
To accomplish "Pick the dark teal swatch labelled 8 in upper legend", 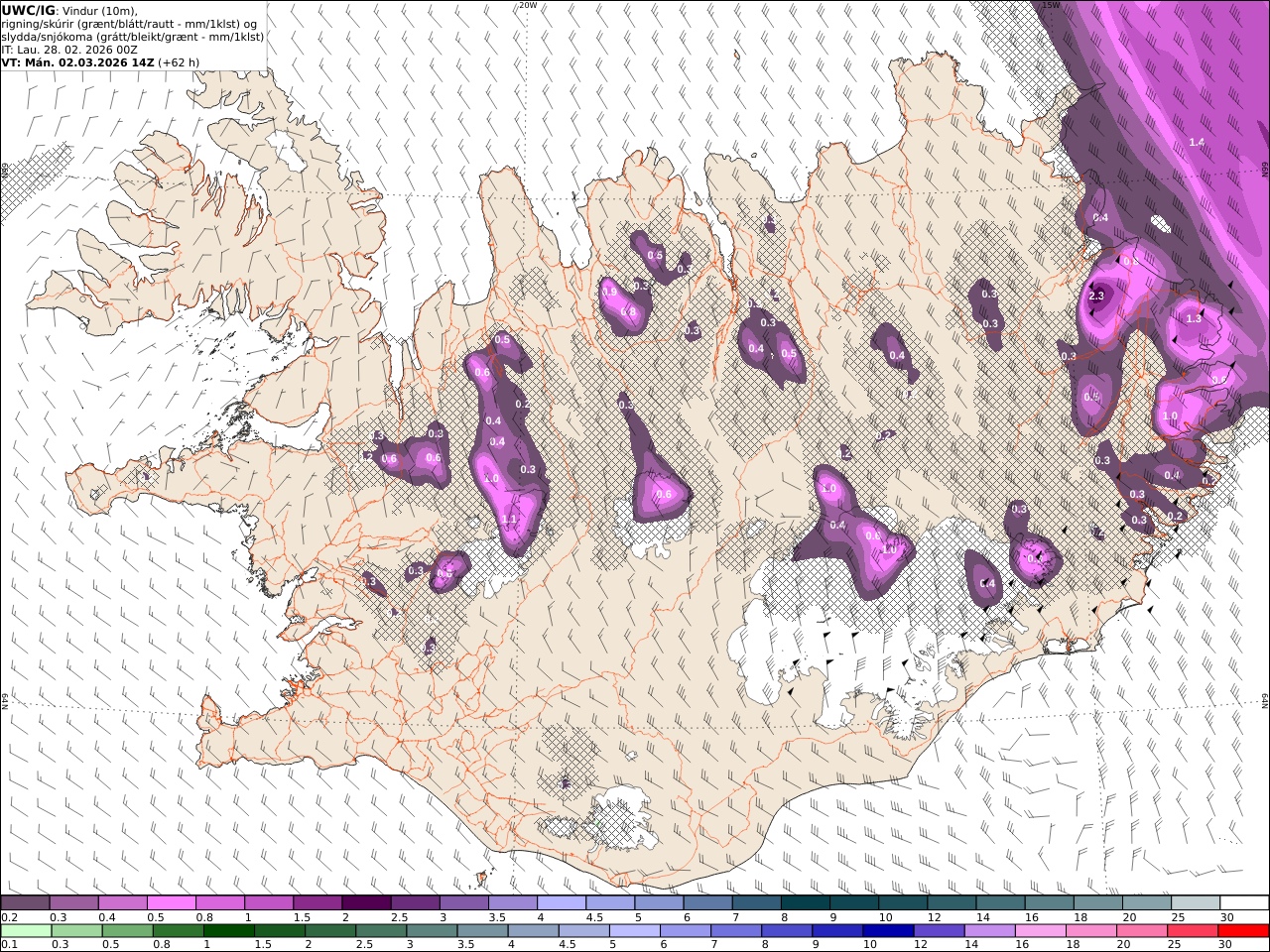I will click(x=806, y=903).
